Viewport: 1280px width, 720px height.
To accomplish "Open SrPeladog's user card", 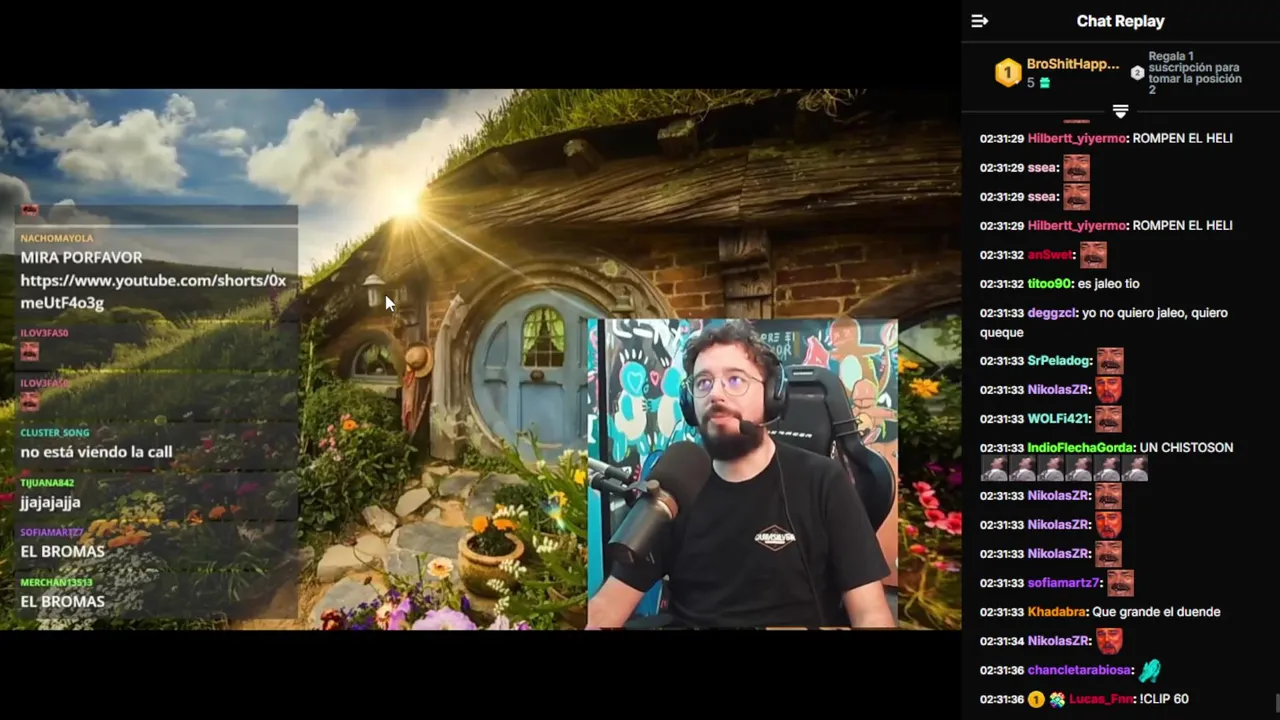I will pyautogui.click(x=1059, y=361).
